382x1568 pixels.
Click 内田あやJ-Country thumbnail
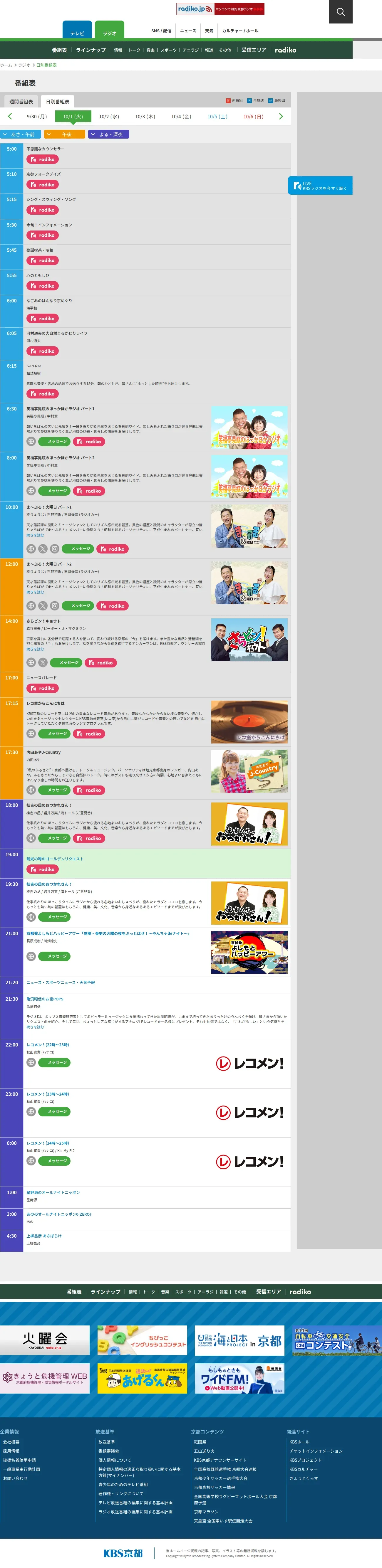(249, 771)
